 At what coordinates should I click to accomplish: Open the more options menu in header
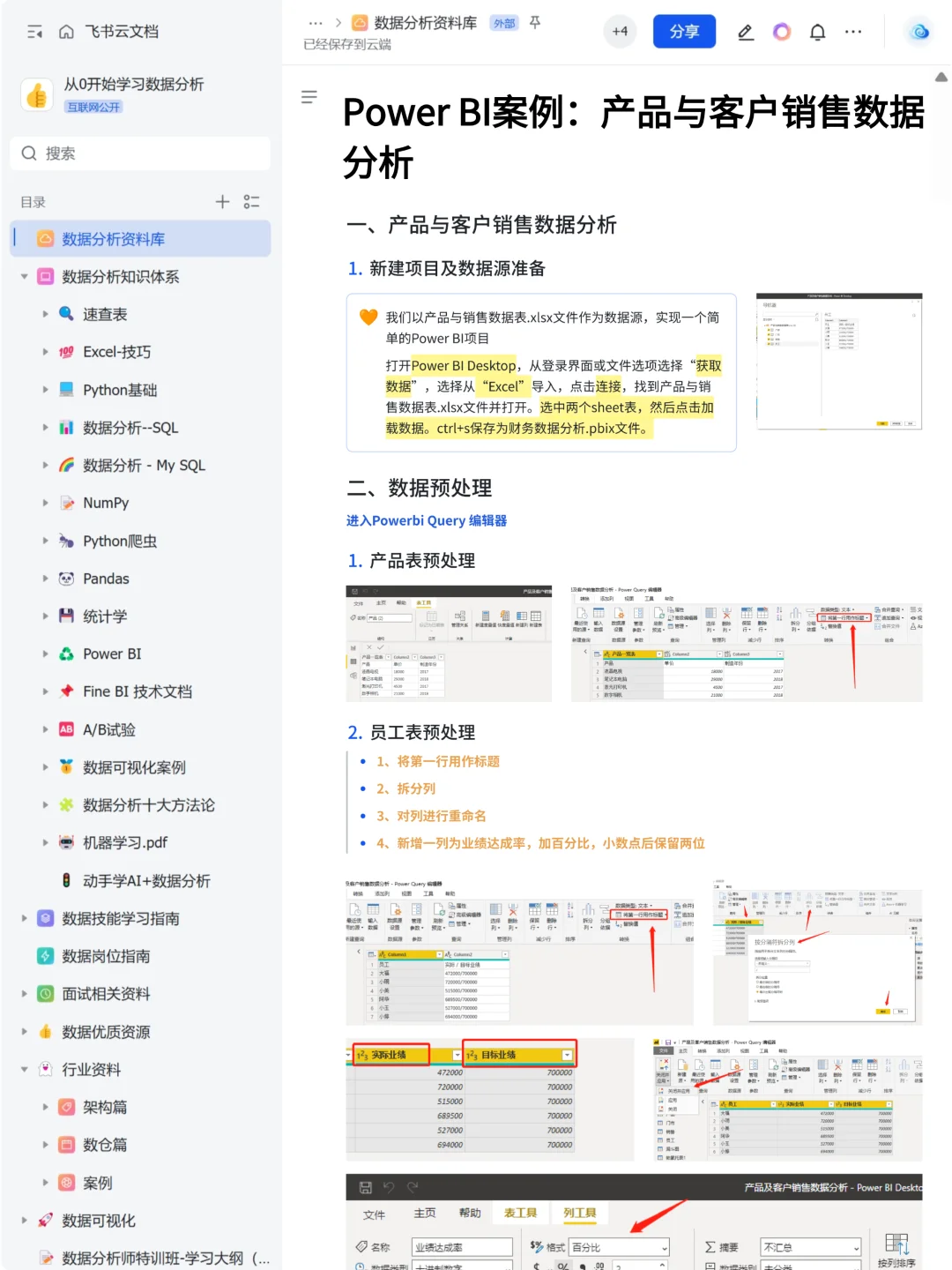(853, 32)
